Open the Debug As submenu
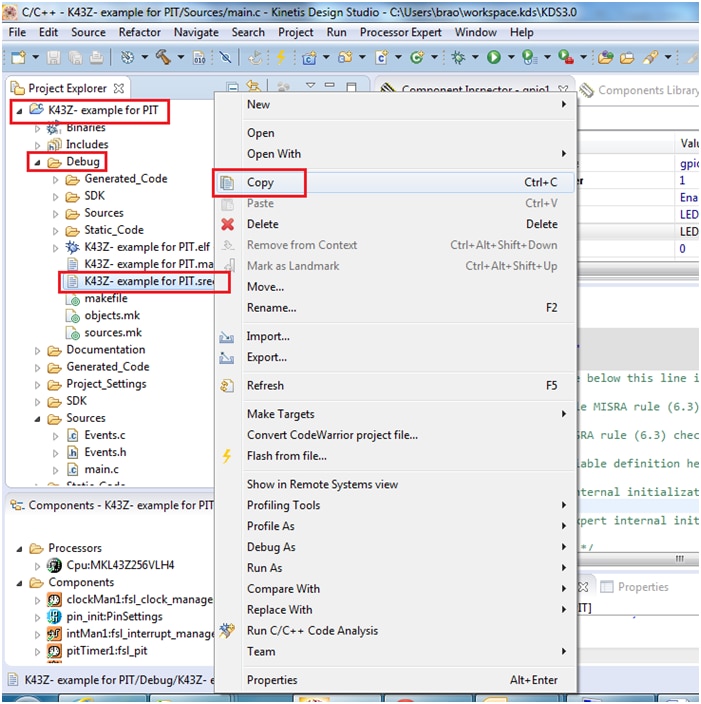 coord(395,547)
